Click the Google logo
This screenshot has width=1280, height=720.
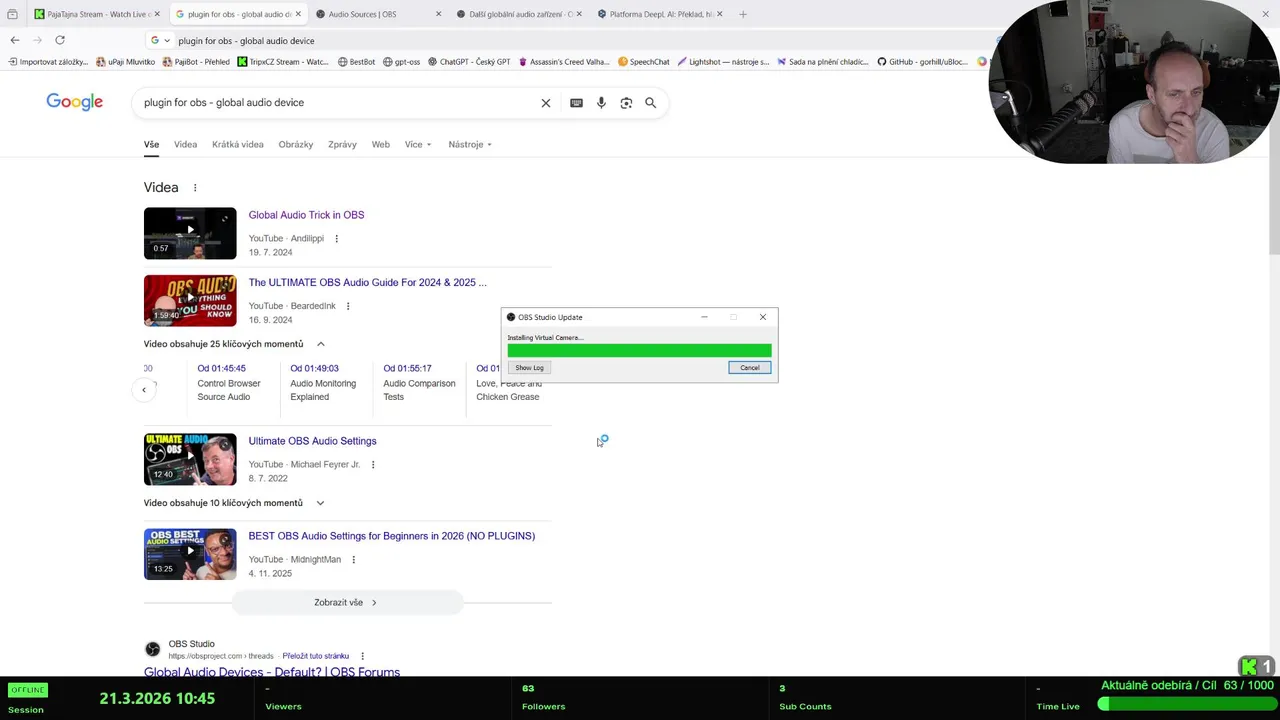pos(74,102)
